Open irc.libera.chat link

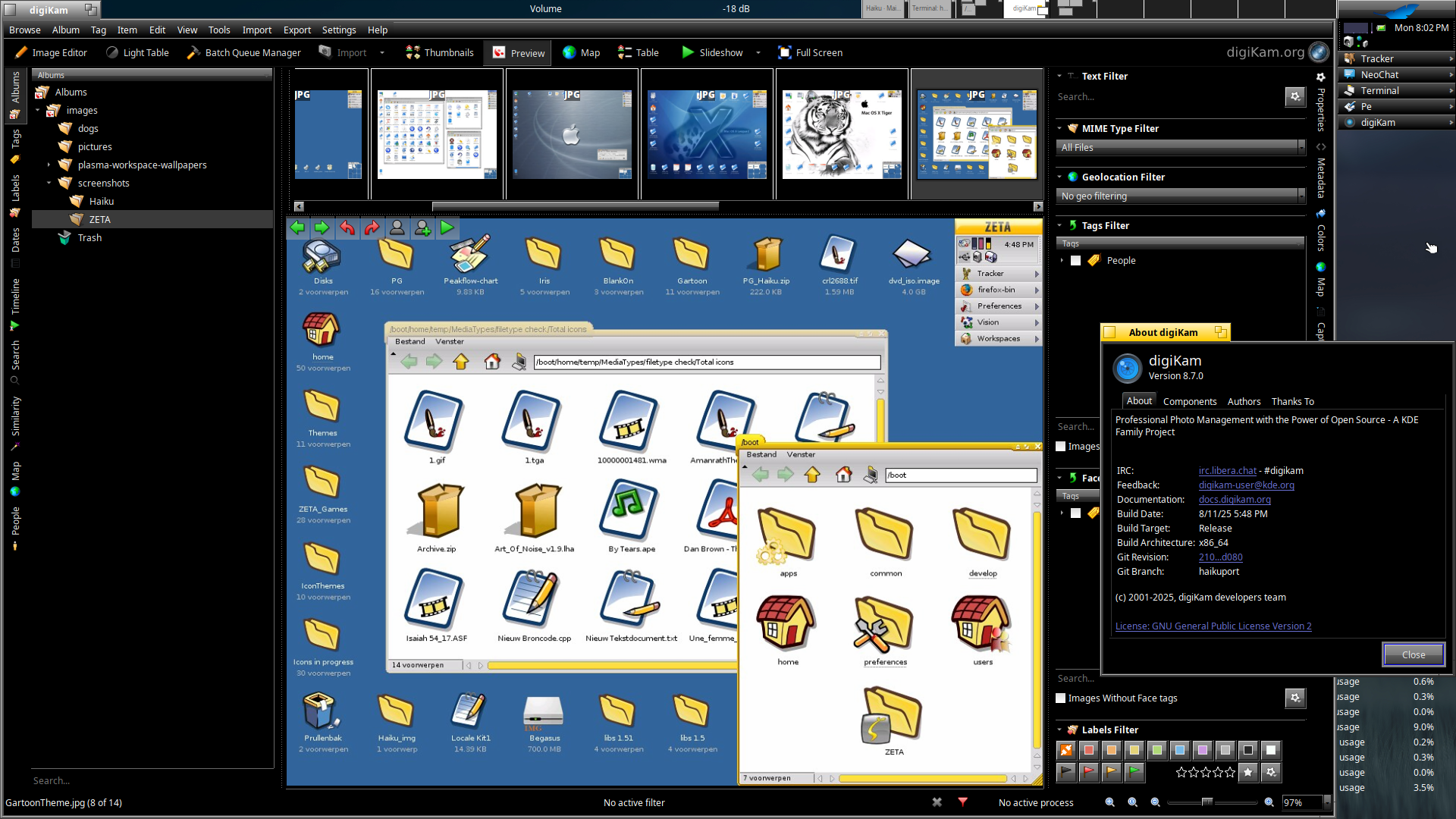[x=1227, y=470]
